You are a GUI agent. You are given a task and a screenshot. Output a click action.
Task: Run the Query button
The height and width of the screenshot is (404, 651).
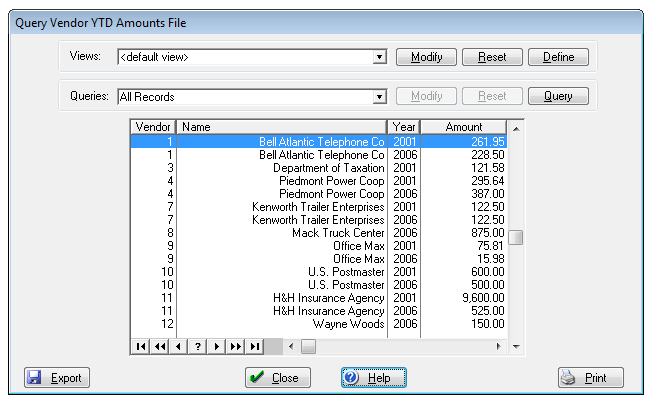(558, 97)
